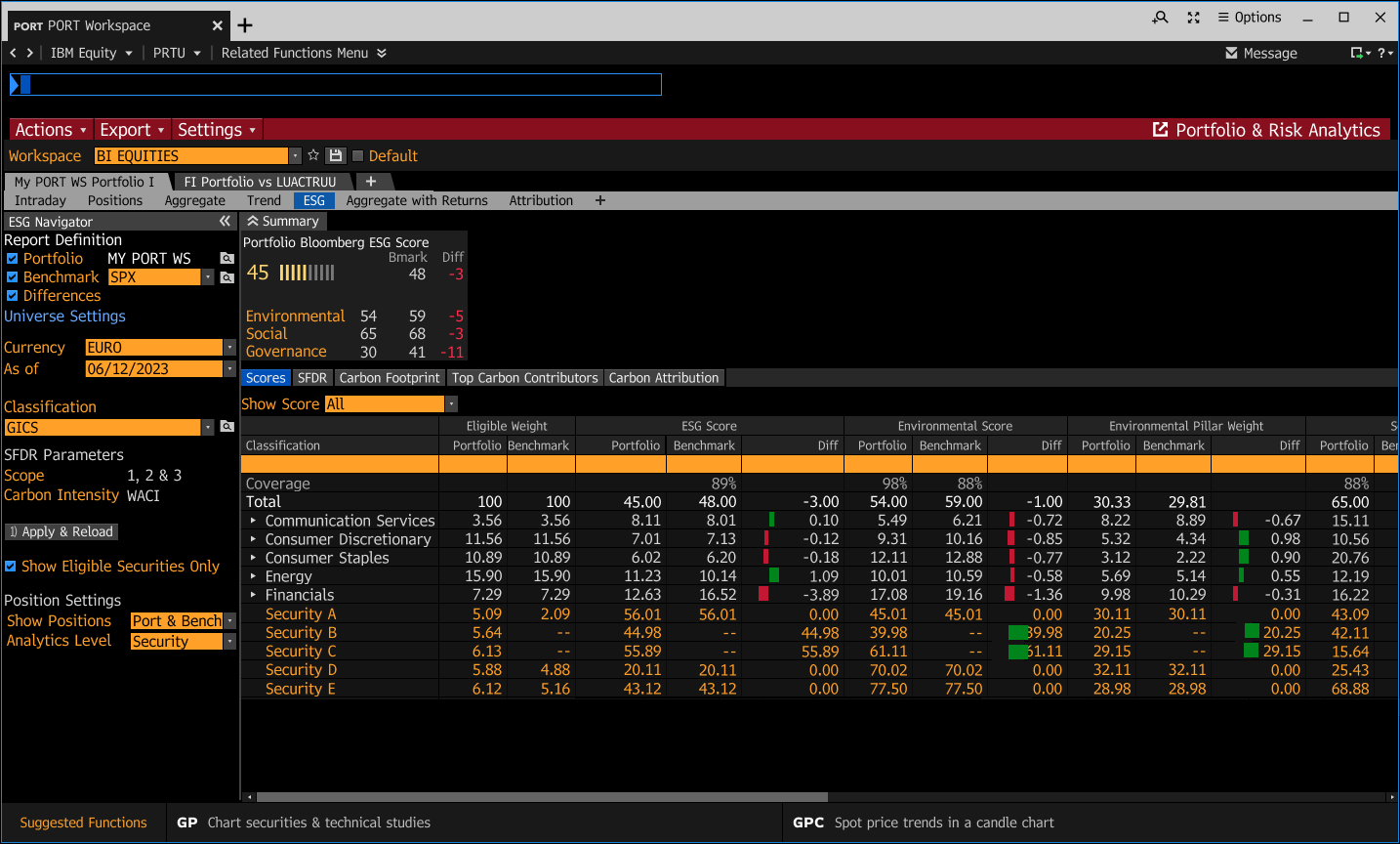Open the Show Positions Port & Bench dropdown
1400x844 pixels.
[x=229, y=621]
